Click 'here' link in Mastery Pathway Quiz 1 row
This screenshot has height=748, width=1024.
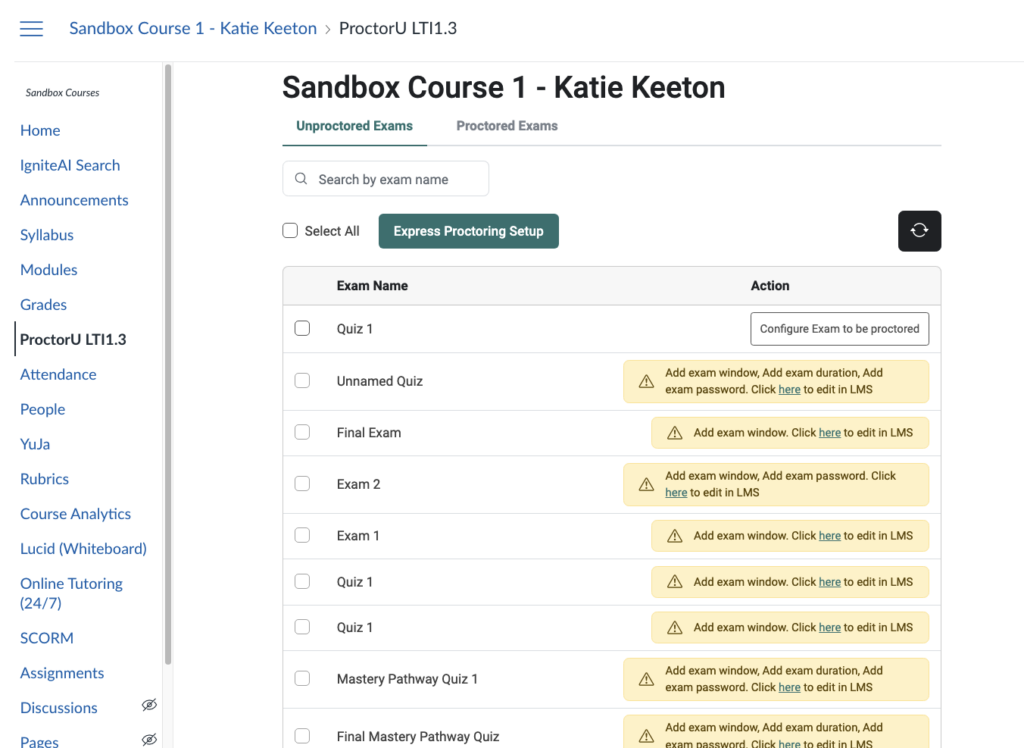(x=789, y=687)
